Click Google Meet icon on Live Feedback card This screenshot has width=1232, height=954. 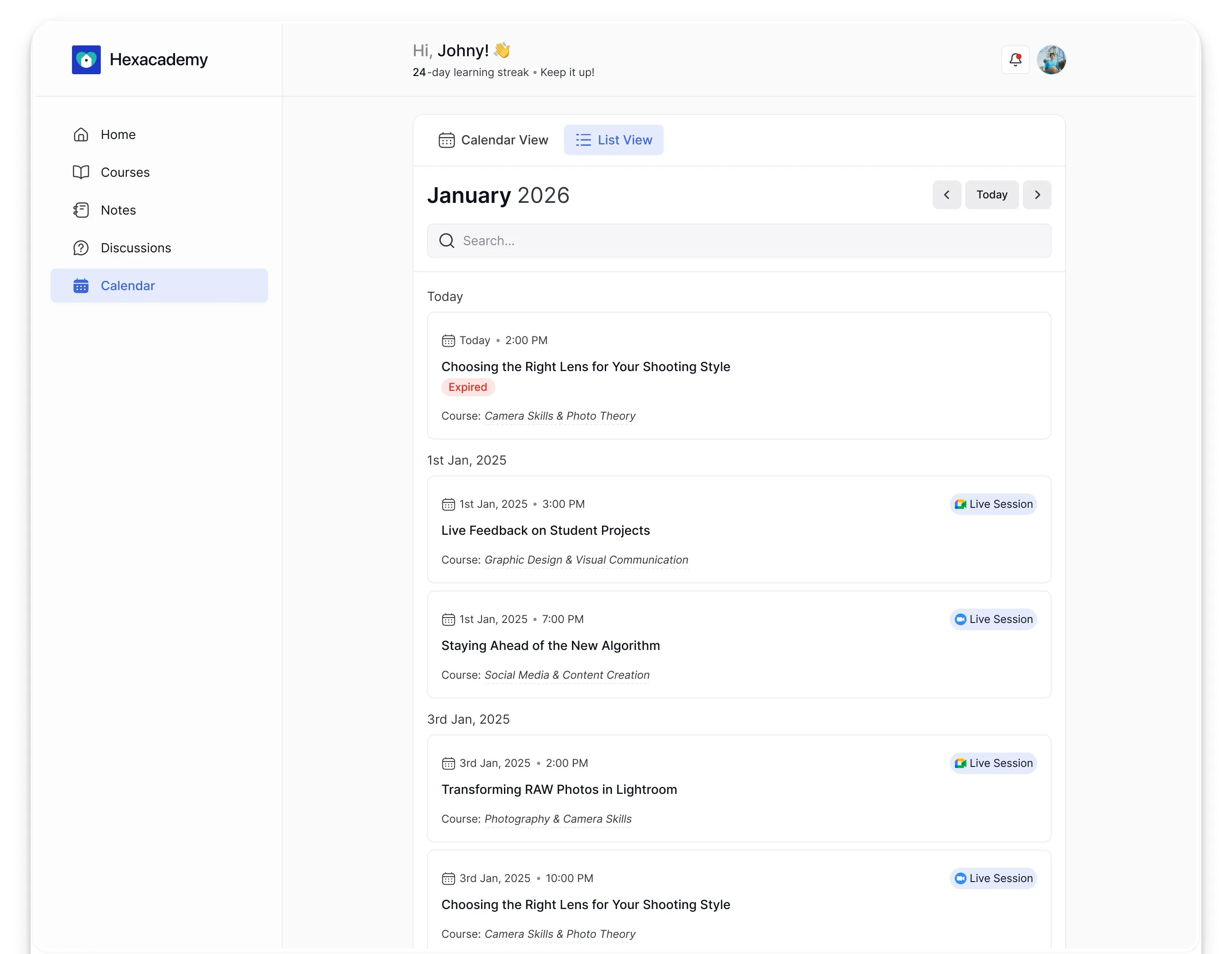coord(960,504)
